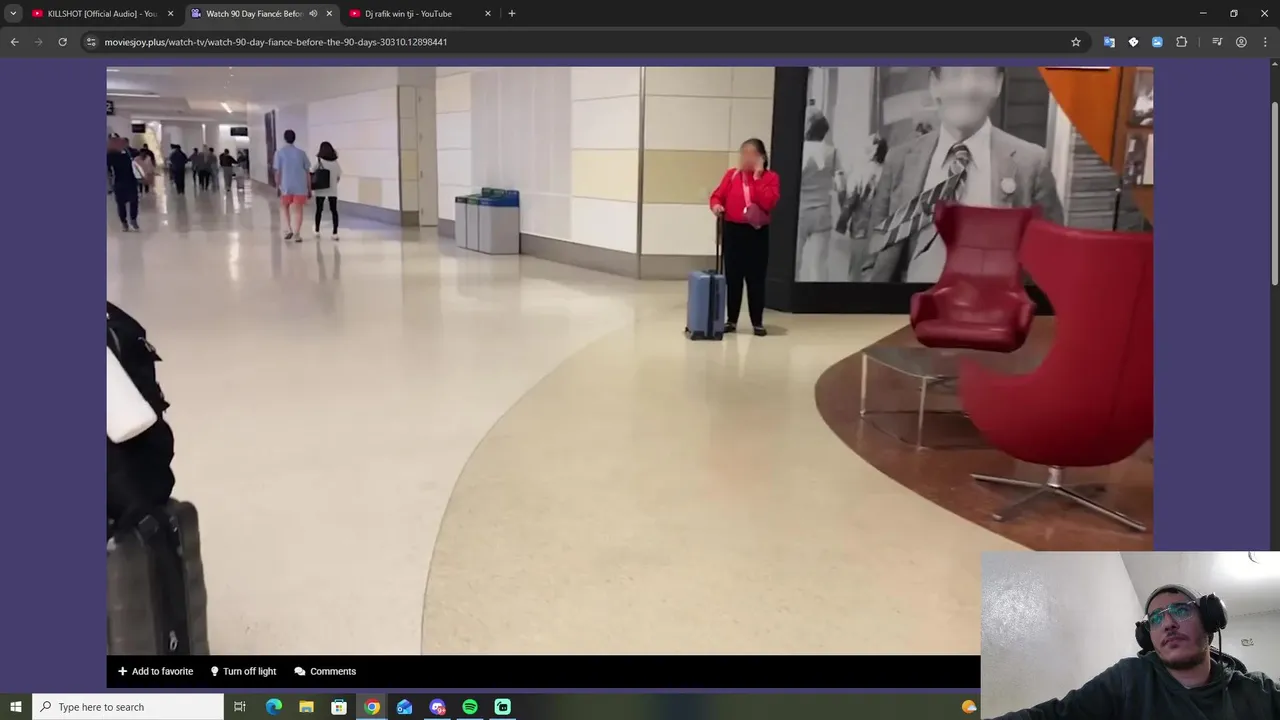Image resolution: width=1280 pixels, height=720 pixels.
Task: Close the Watch 90 Day Fiancé tab
Action: click(329, 14)
